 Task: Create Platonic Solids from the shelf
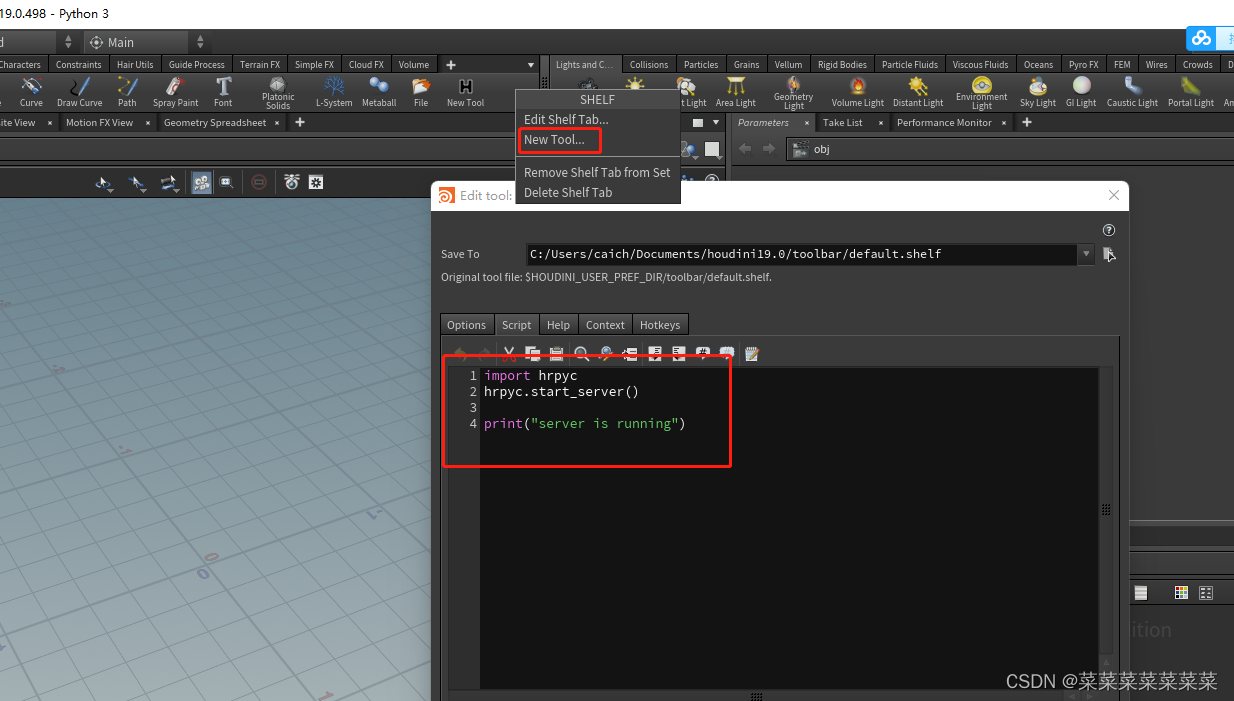click(278, 93)
